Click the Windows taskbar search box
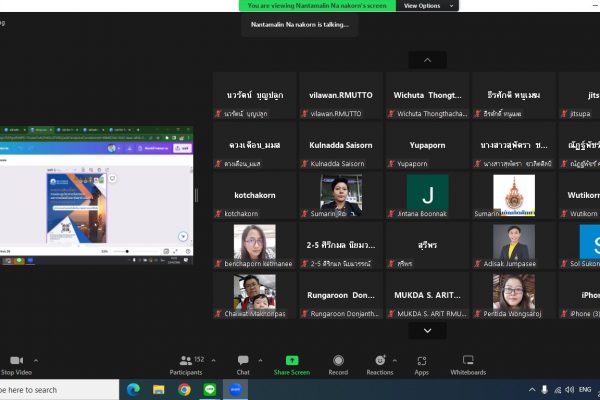The width and height of the screenshot is (600, 400). click(x=59, y=390)
